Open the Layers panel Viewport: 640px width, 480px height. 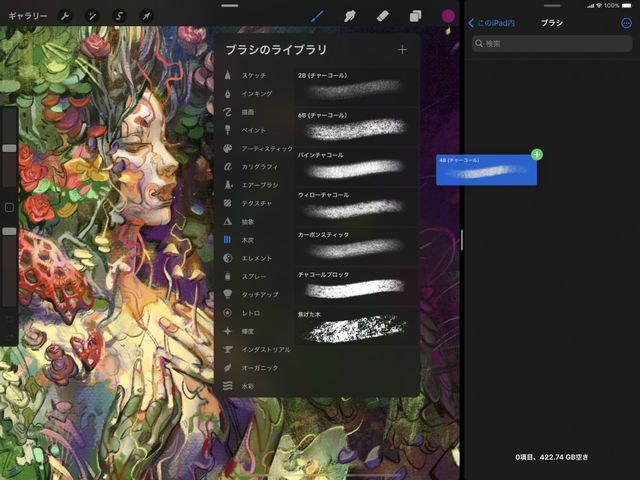pos(415,16)
